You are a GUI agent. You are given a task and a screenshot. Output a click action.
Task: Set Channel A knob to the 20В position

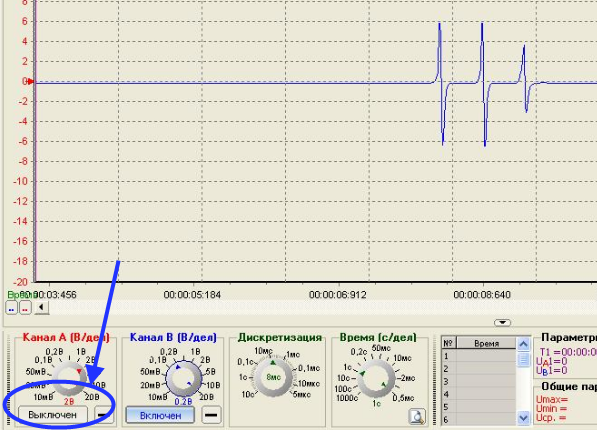(x=92, y=397)
